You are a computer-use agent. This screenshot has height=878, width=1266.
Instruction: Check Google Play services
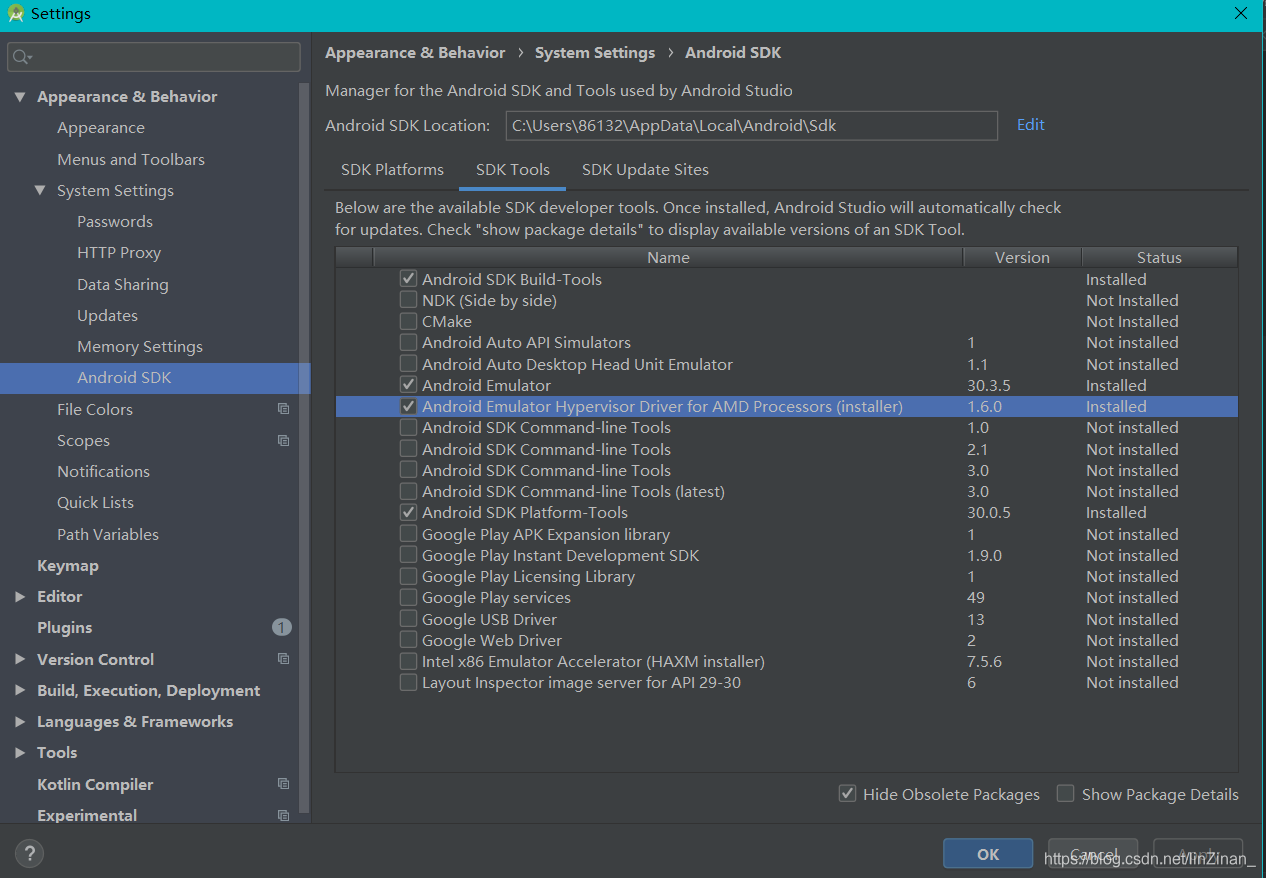click(x=408, y=597)
